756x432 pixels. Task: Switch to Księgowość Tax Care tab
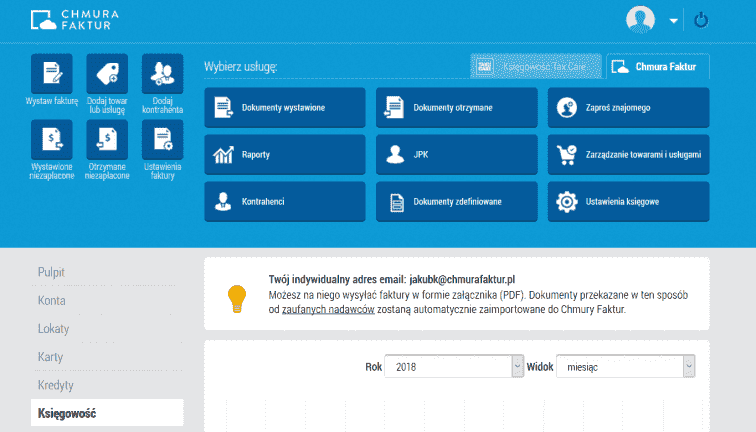point(536,67)
